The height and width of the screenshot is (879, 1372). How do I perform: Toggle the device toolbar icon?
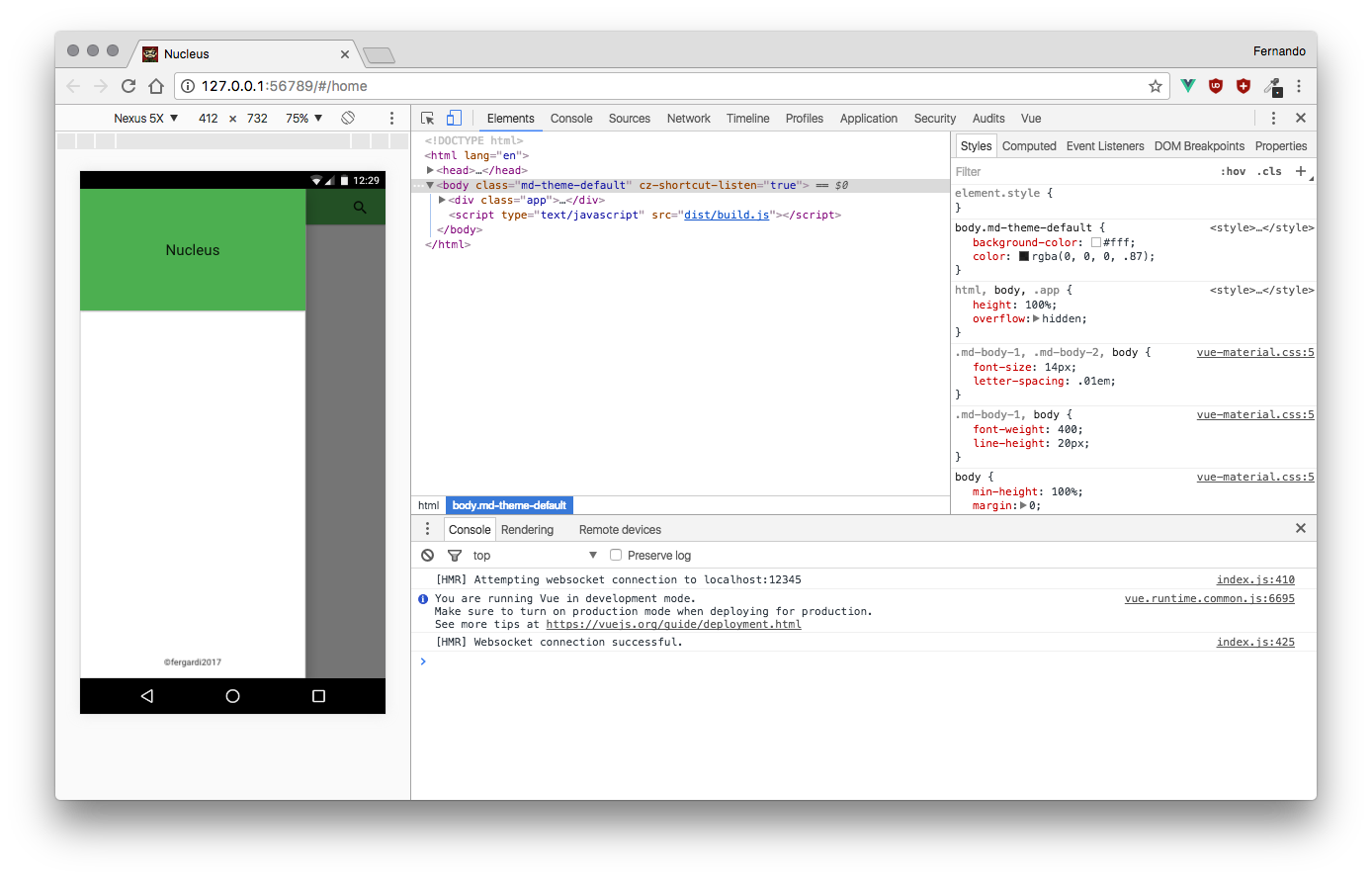pos(454,118)
